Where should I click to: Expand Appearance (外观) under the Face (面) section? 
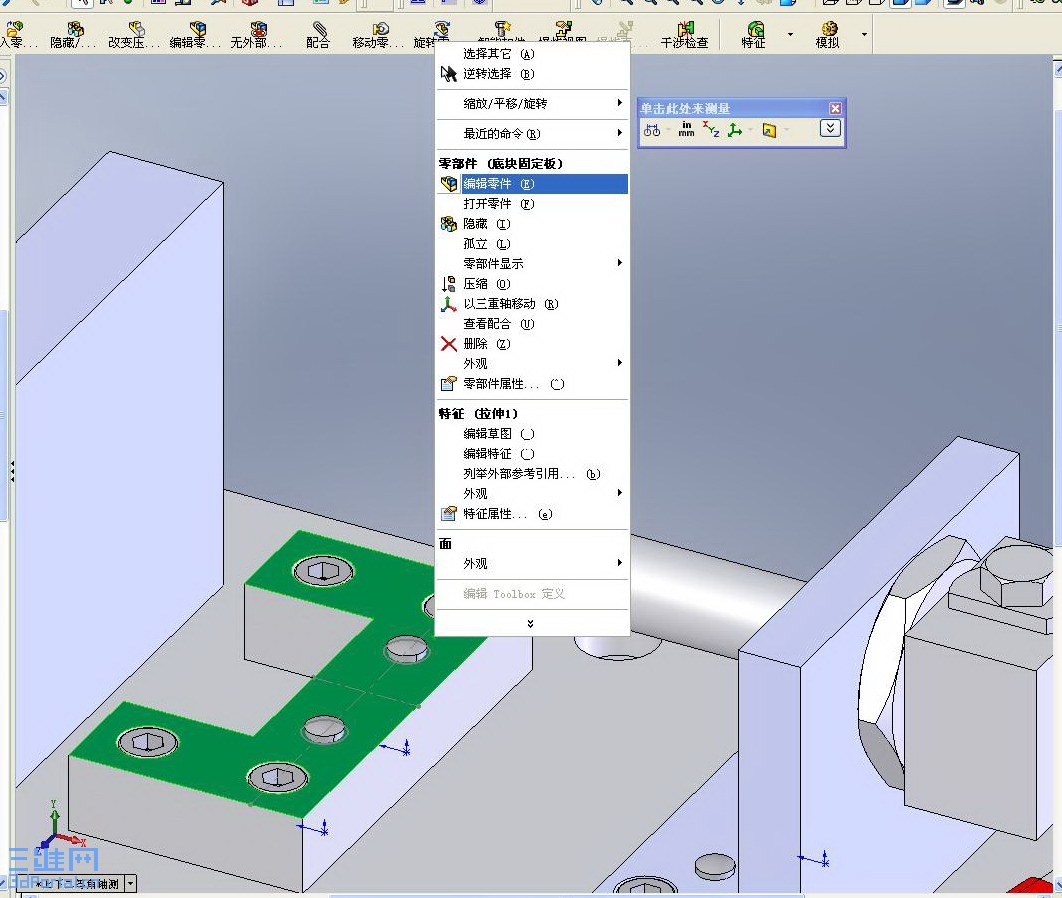coord(532,563)
